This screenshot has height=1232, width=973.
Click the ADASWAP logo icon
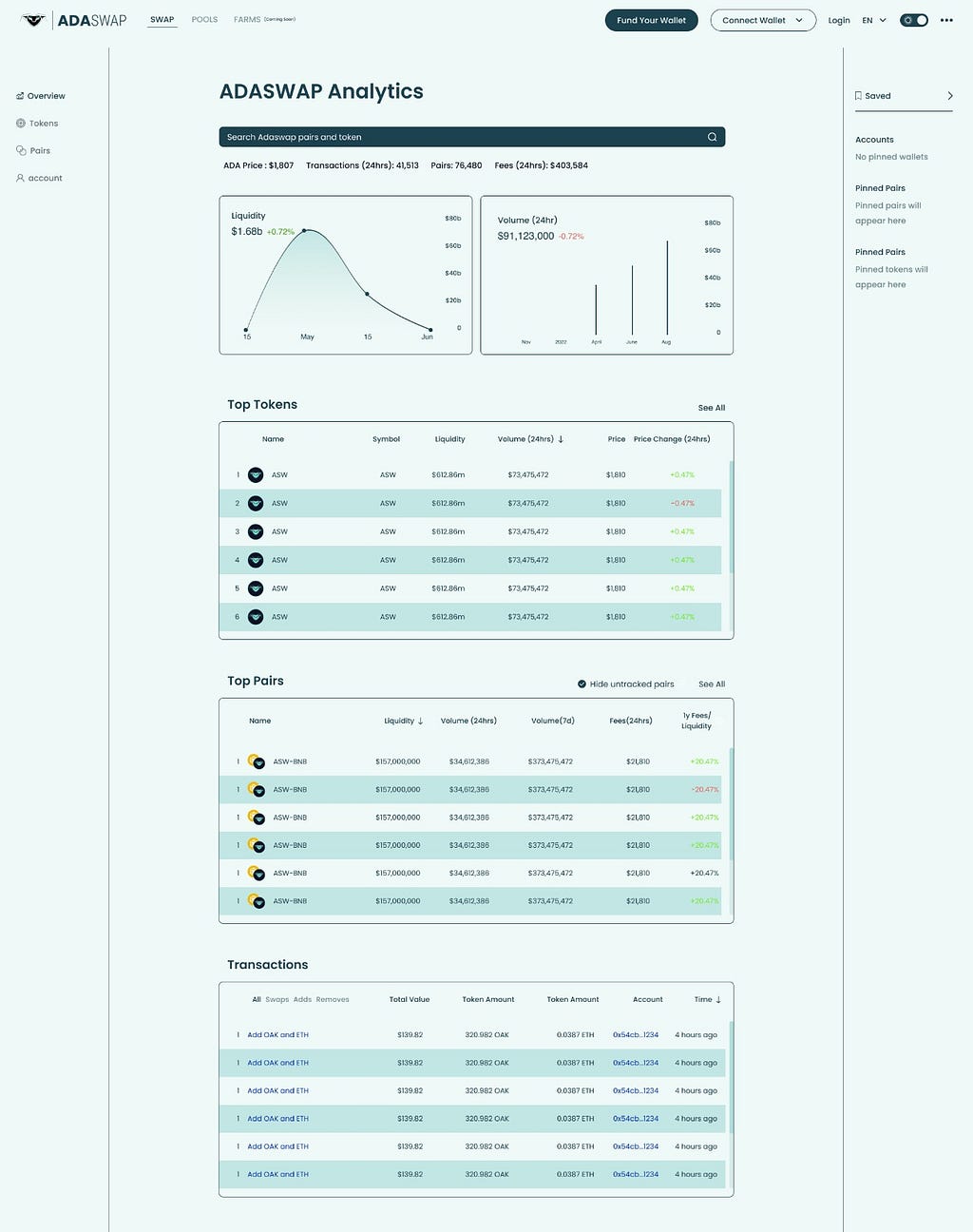pyautogui.click(x=33, y=20)
